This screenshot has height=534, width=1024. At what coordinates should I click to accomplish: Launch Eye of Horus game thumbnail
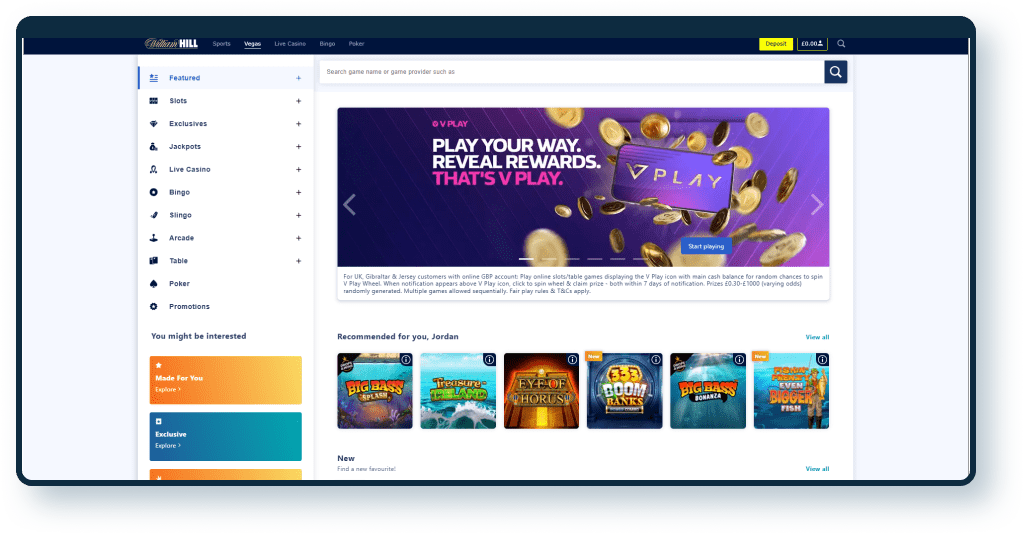(541, 391)
